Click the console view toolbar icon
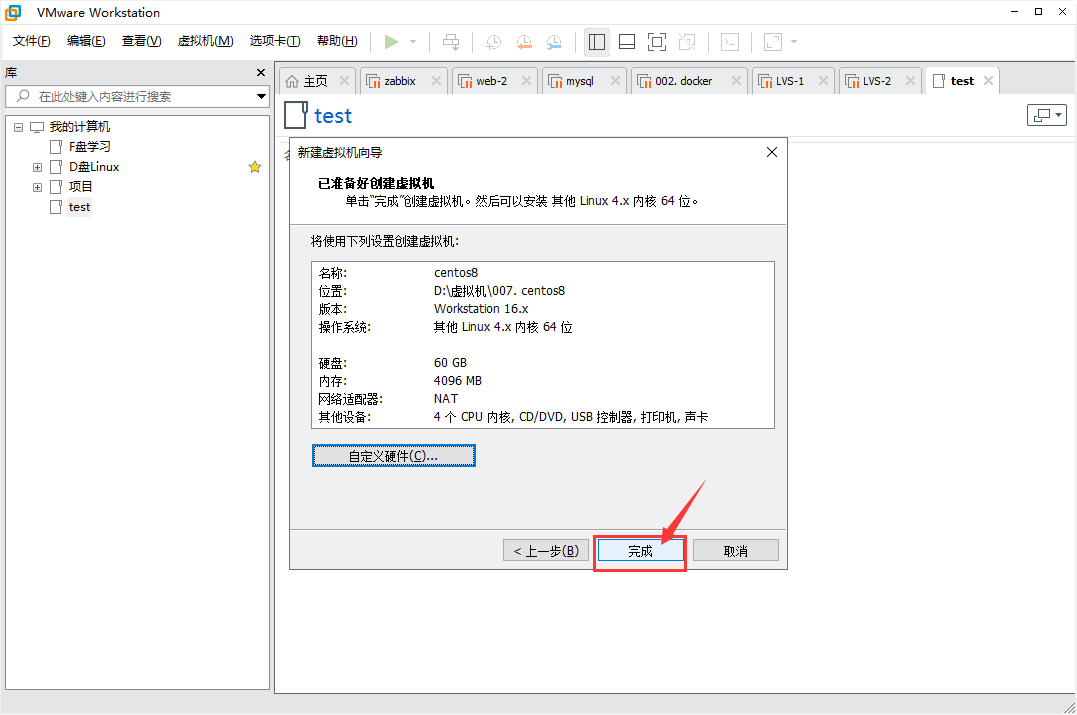This screenshot has width=1077, height=715. [729, 42]
